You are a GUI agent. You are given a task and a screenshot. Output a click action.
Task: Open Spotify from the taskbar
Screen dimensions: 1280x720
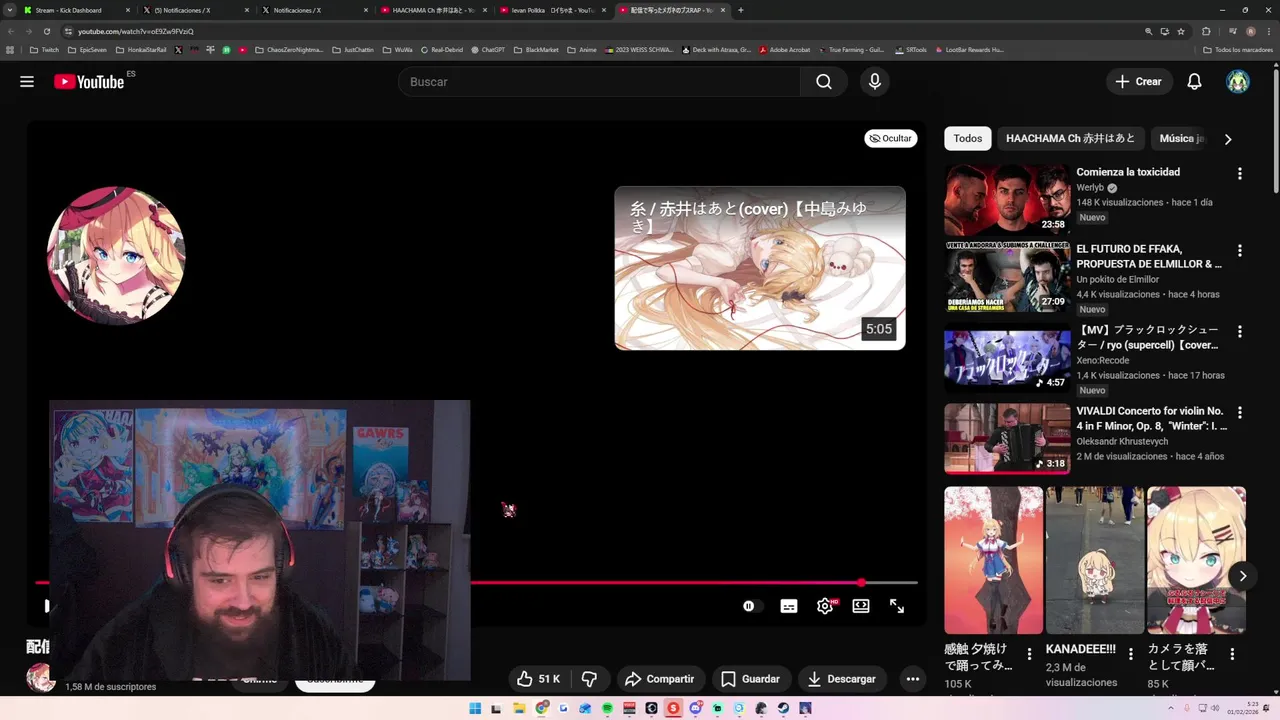(607, 708)
